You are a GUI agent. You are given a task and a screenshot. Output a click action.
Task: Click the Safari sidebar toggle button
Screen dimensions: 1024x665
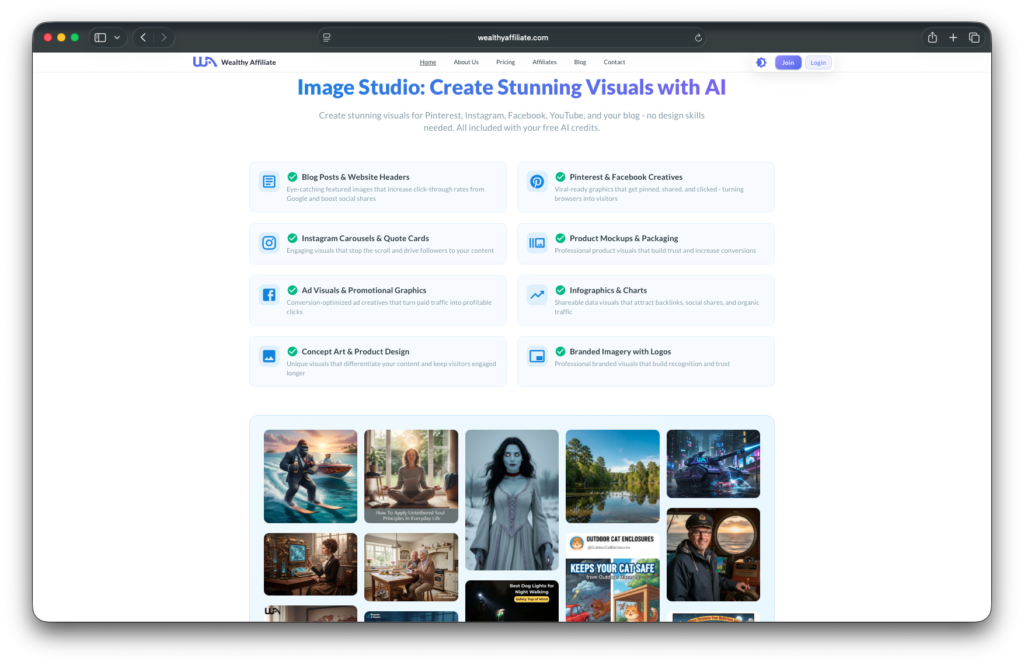pyautogui.click(x=100, y=38)
